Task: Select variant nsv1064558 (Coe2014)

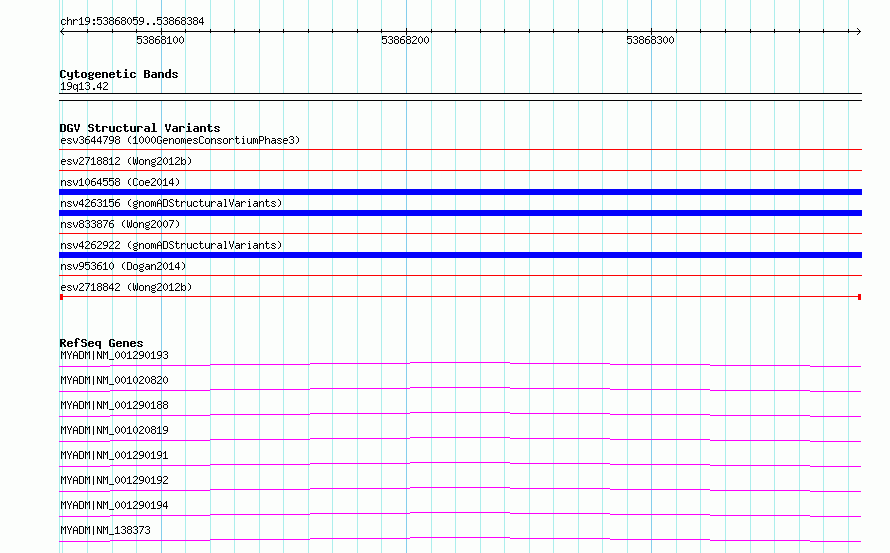Action: point(120,182)
